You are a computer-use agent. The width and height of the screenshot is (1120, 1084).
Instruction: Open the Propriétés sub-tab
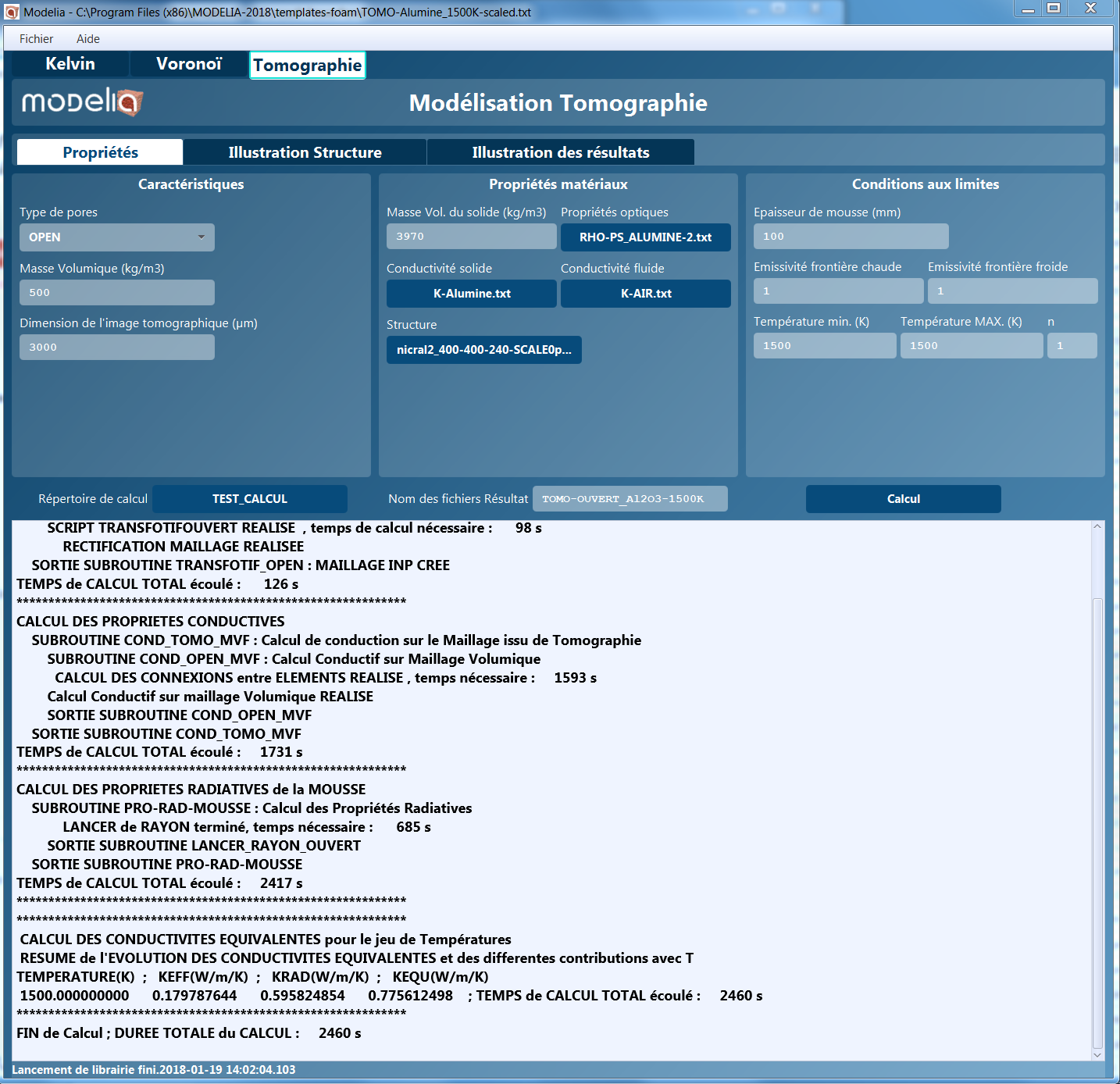100,152
